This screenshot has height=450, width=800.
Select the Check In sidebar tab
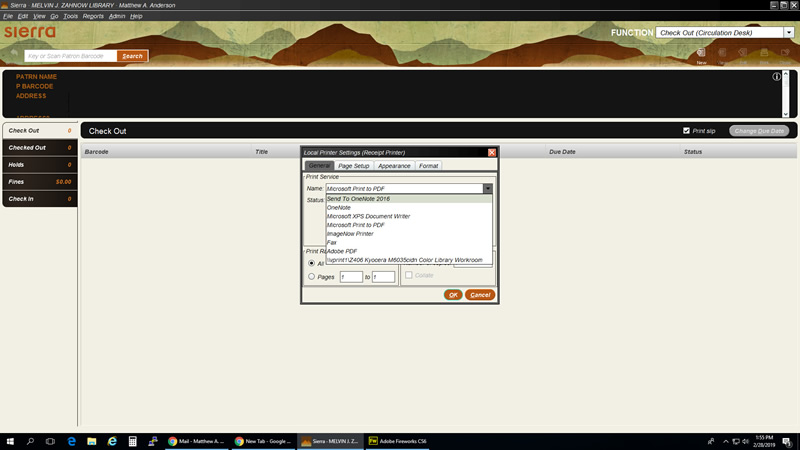click(x=40, y=199)
